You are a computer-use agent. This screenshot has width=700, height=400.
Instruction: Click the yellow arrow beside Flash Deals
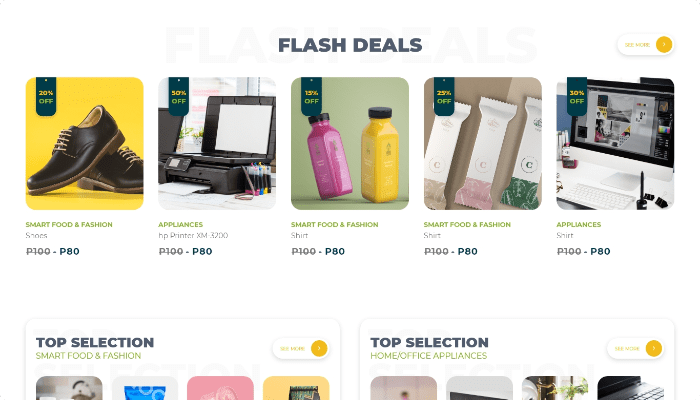664,45
